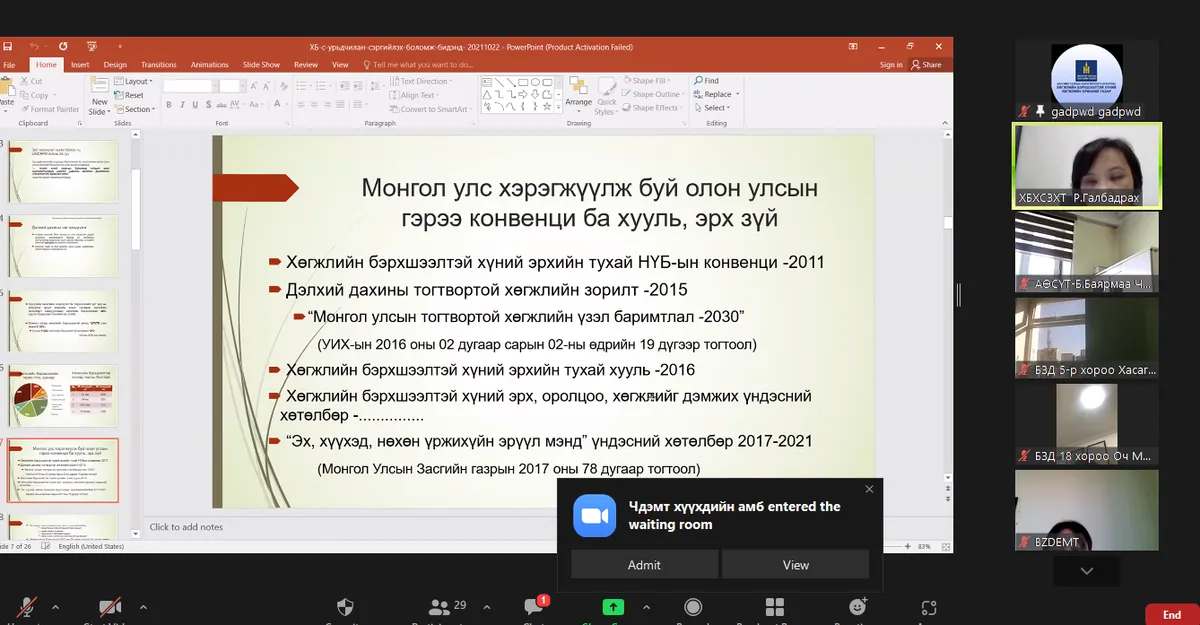Open Align Text dropdown
1200x625 pixels.
(416, 95)
